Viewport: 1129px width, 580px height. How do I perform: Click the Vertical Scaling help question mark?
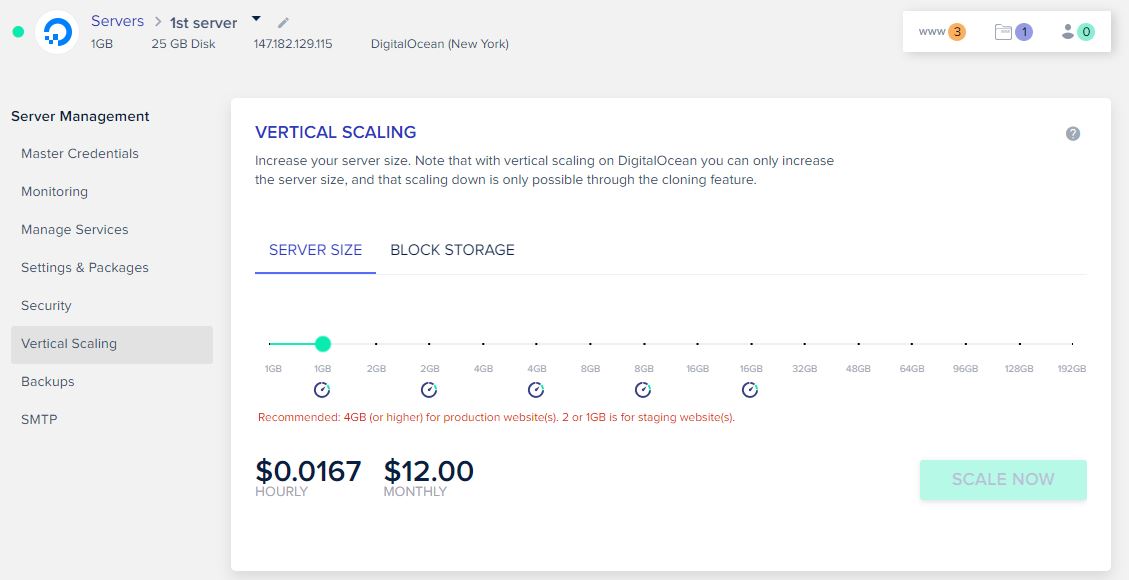tap(1072, 132)
